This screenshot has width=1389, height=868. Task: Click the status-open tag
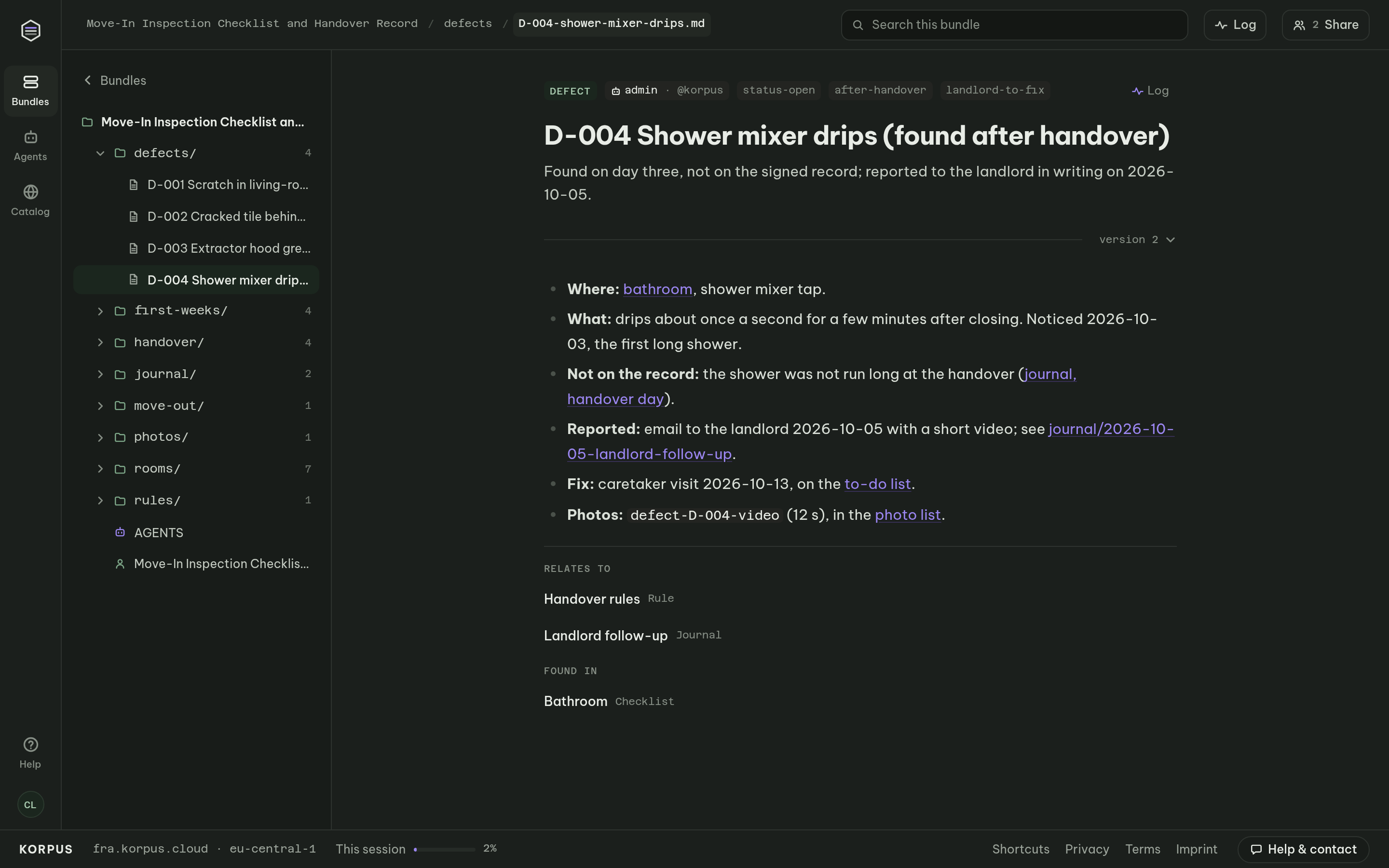(778, 90)
